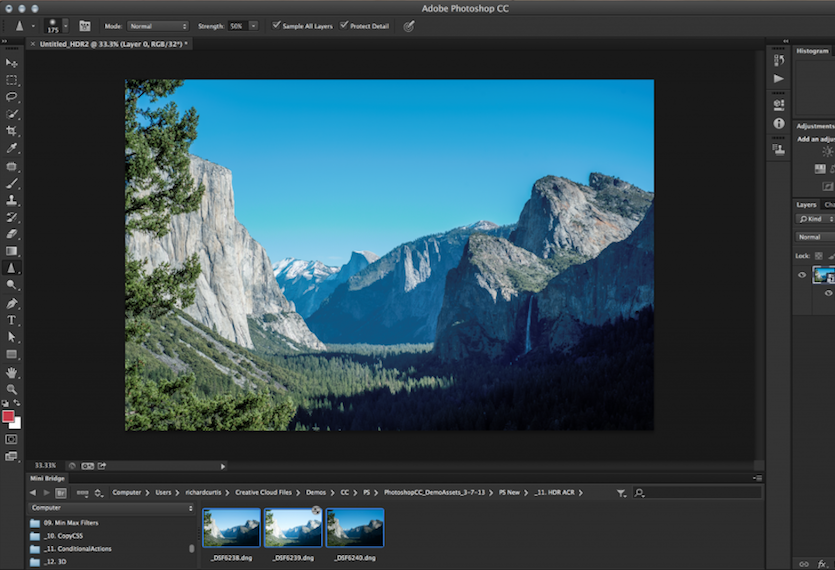Open the Strength value dropdown arrow
This screenshot has width=835, height=570.
point(253,26)
